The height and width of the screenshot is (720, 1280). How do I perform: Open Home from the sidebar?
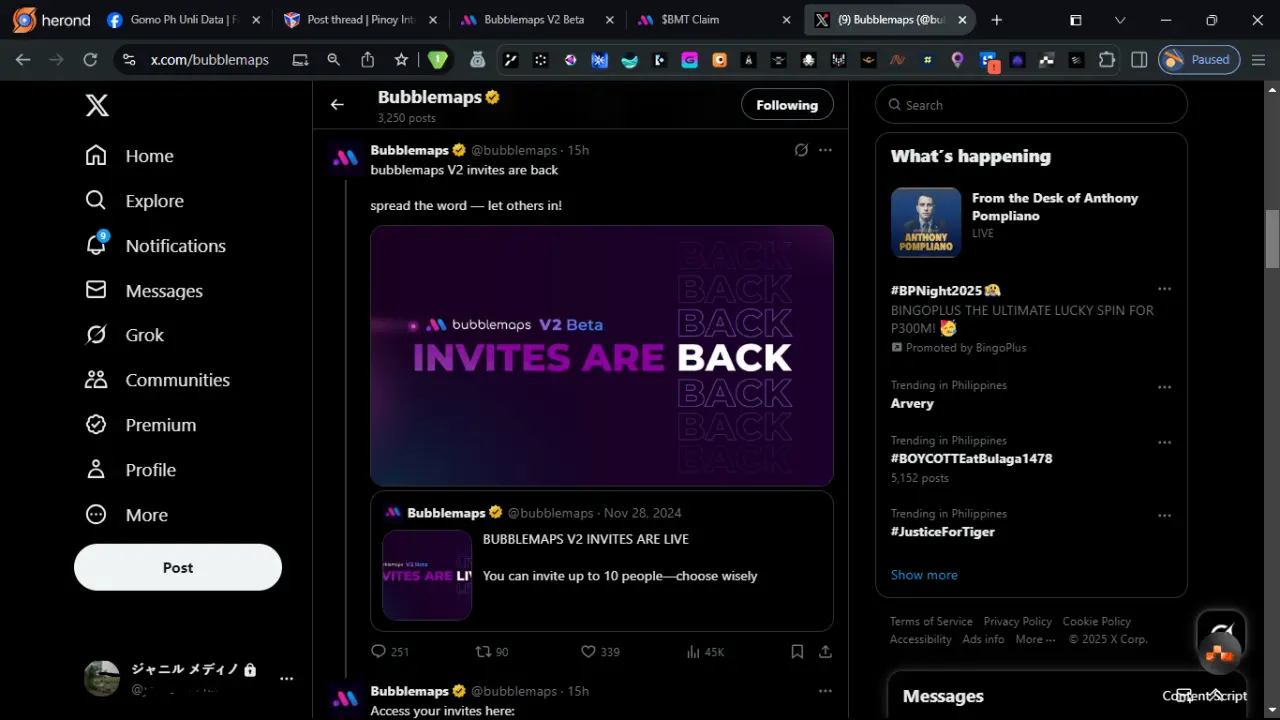click(130, 156)
